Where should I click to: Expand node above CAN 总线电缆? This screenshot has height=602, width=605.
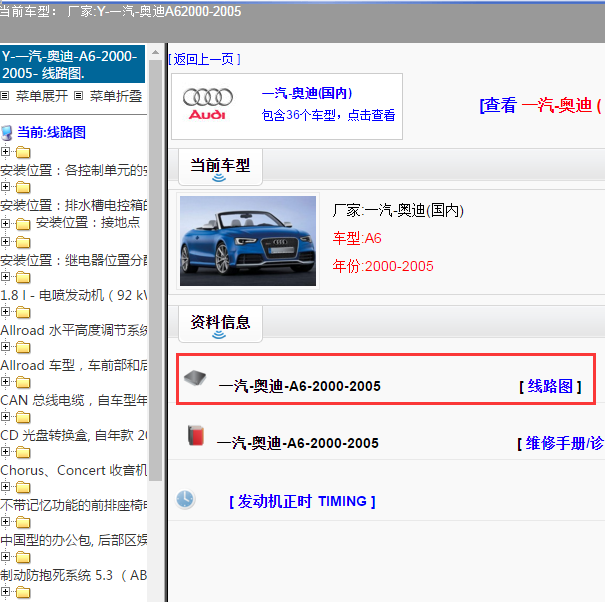(5, 382)
